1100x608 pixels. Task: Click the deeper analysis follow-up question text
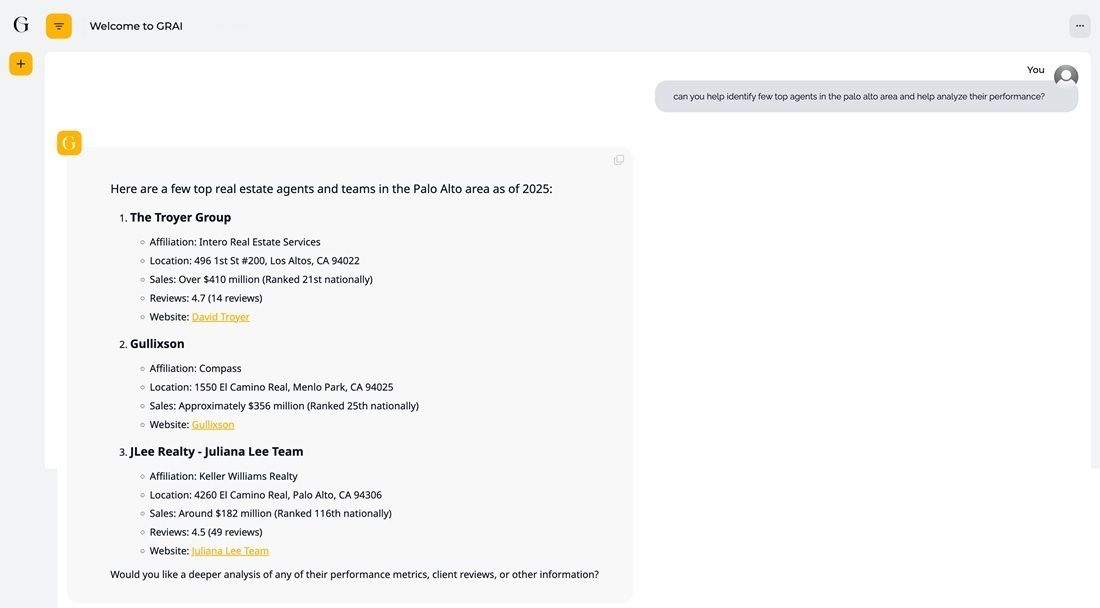click(354, 575)
